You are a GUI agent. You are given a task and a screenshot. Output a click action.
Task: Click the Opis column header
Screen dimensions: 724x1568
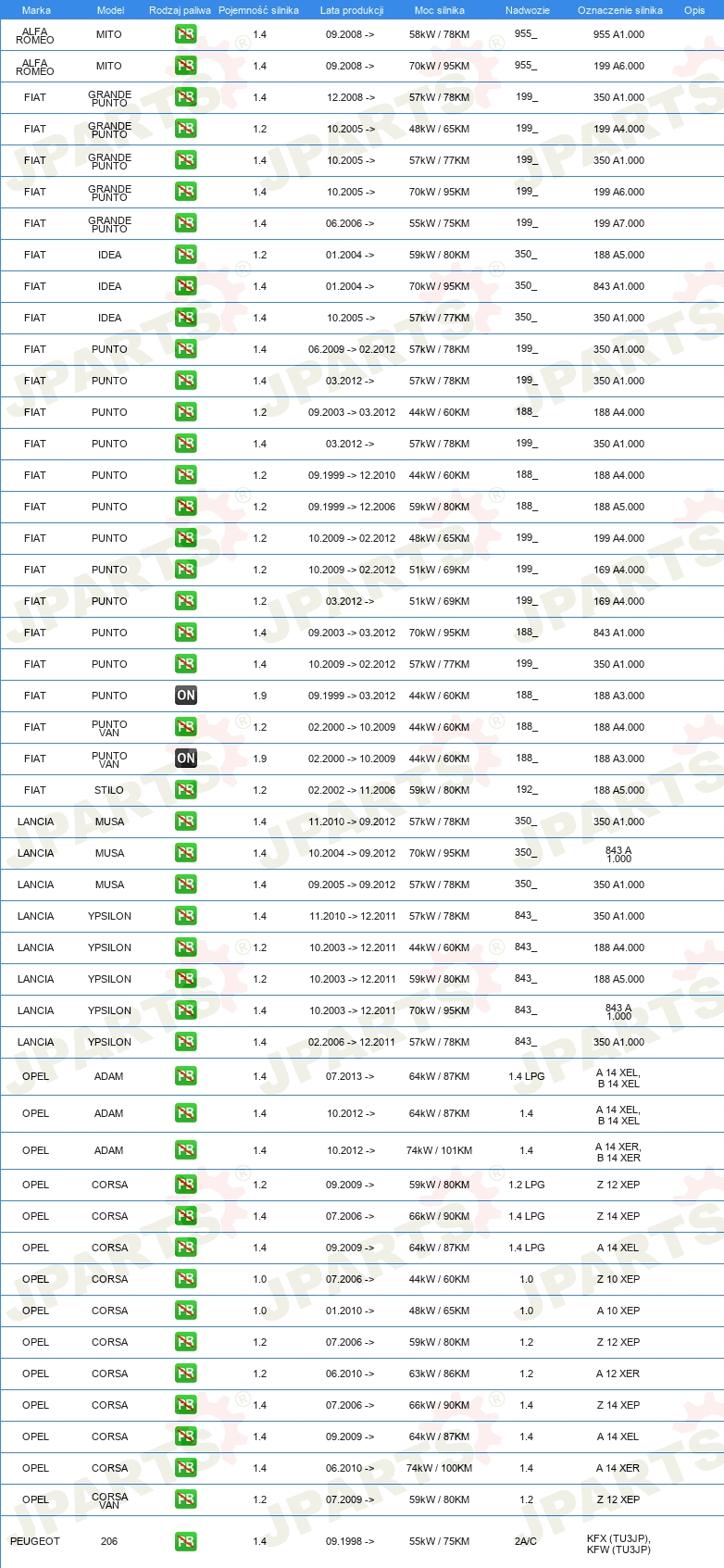[694, 10]
